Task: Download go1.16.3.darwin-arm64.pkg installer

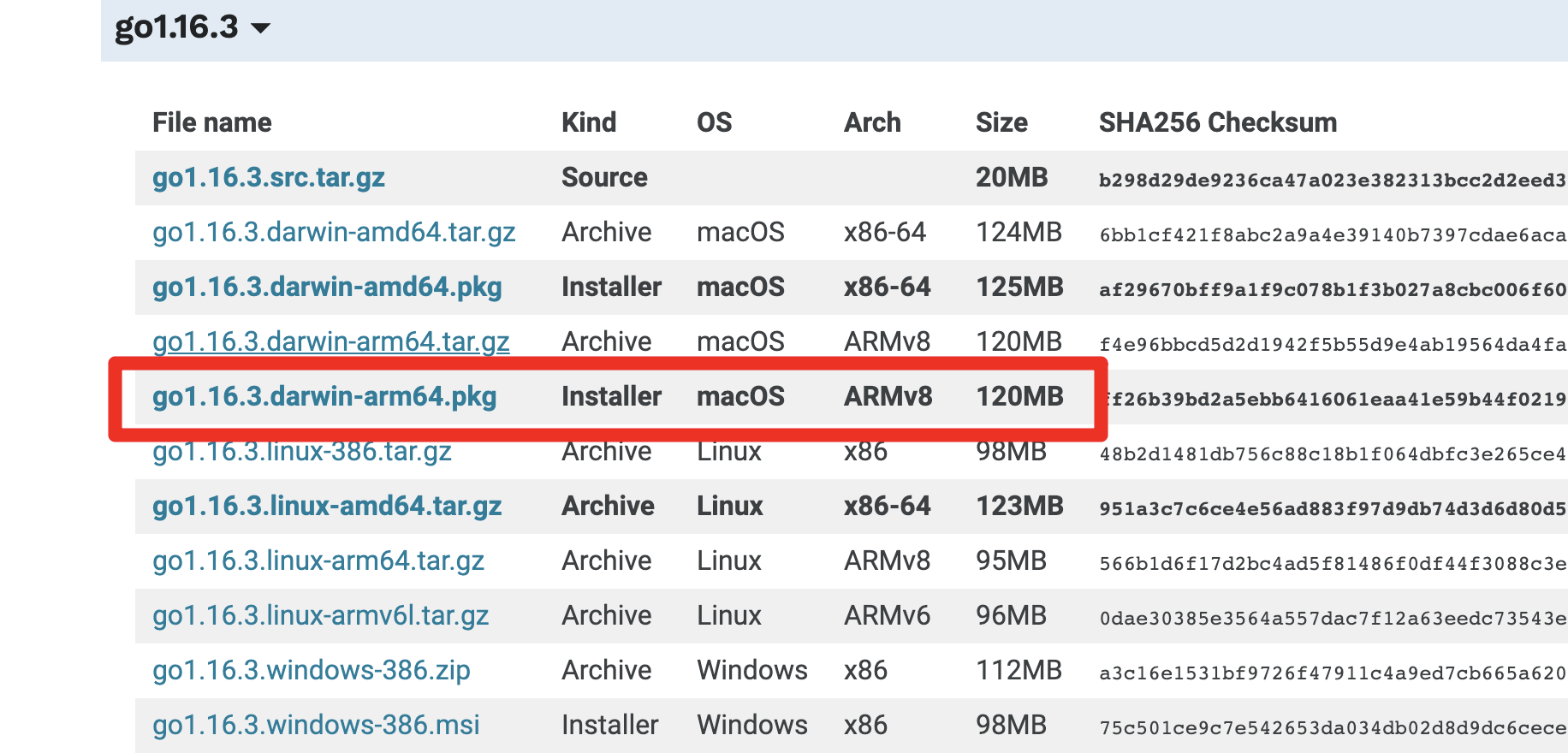Action: (x=324, y=396)
